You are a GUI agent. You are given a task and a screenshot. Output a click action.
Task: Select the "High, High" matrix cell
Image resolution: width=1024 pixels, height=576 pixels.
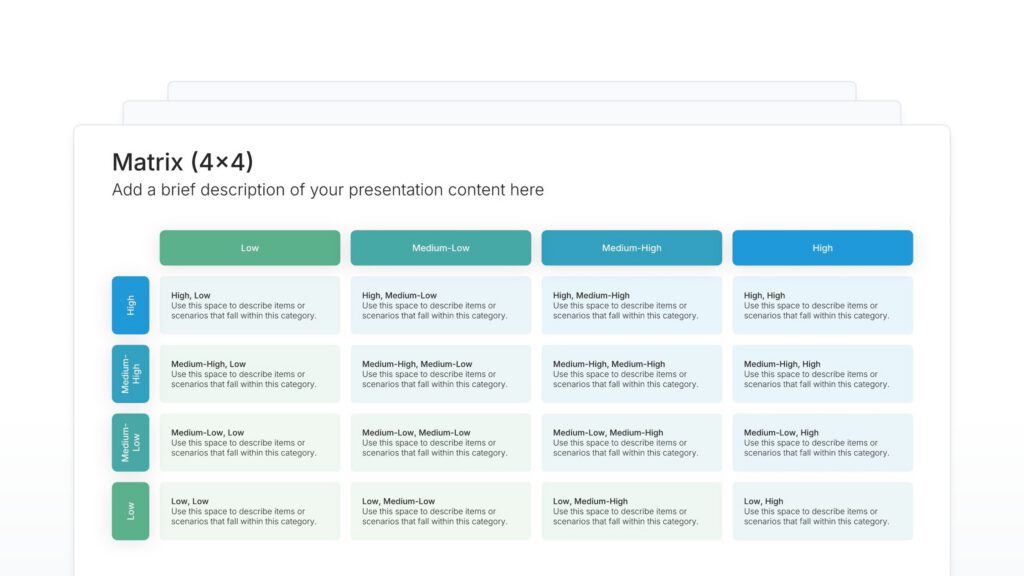[822, 305]
